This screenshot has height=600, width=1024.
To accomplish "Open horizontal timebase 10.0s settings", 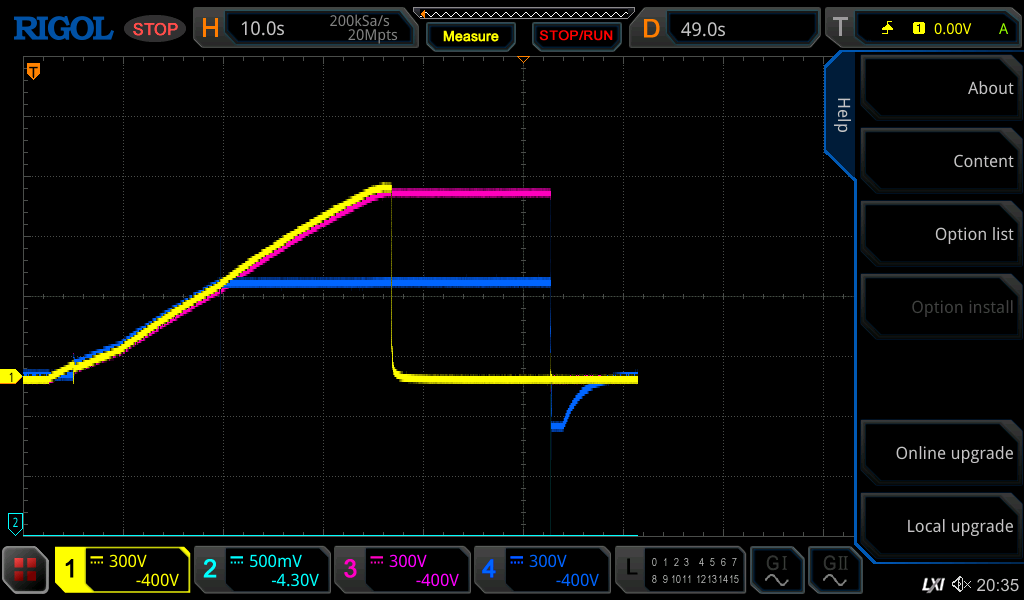I will click(x=305, y=29).
